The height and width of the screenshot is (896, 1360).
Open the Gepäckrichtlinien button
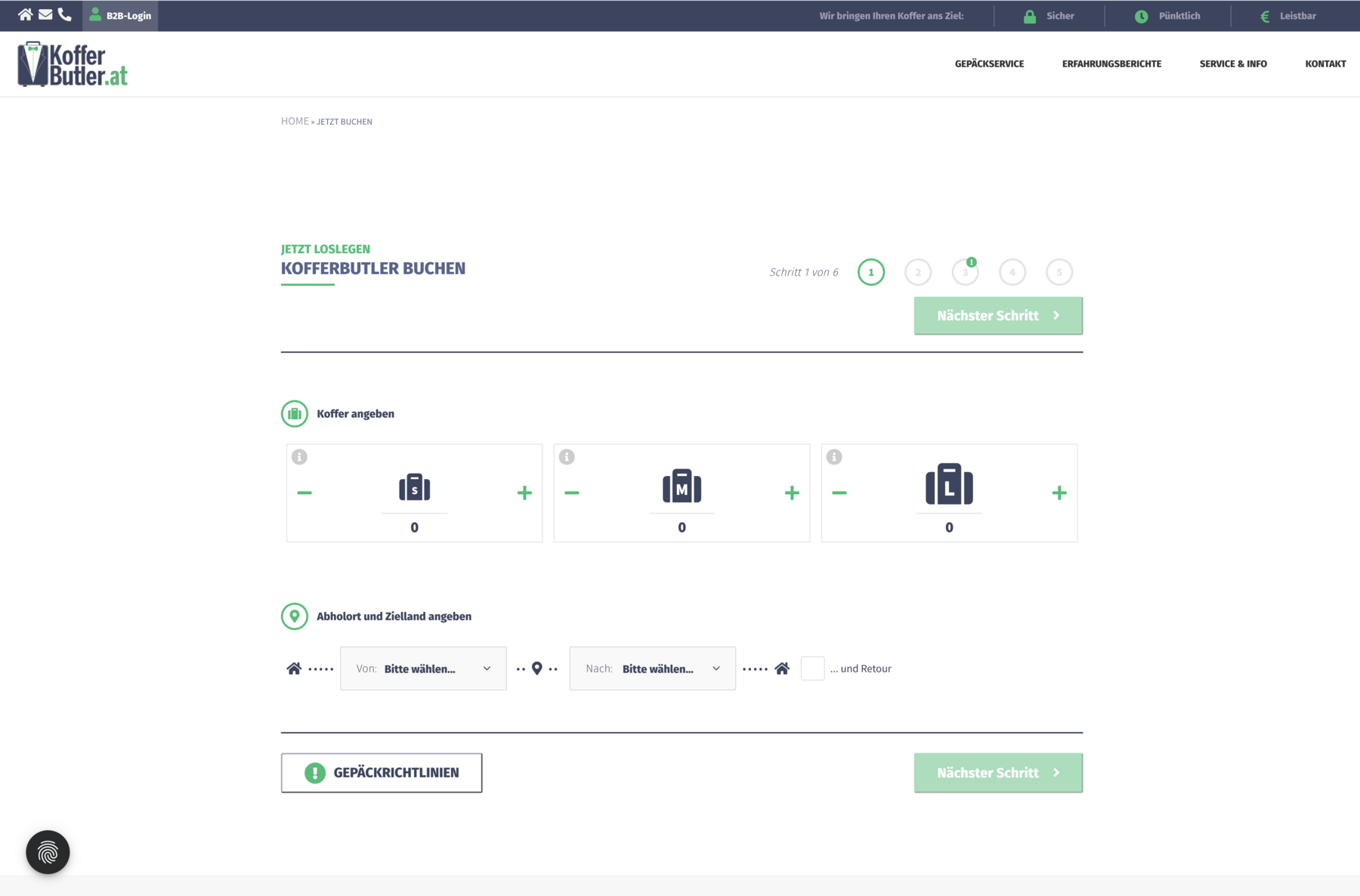[382, 773]
